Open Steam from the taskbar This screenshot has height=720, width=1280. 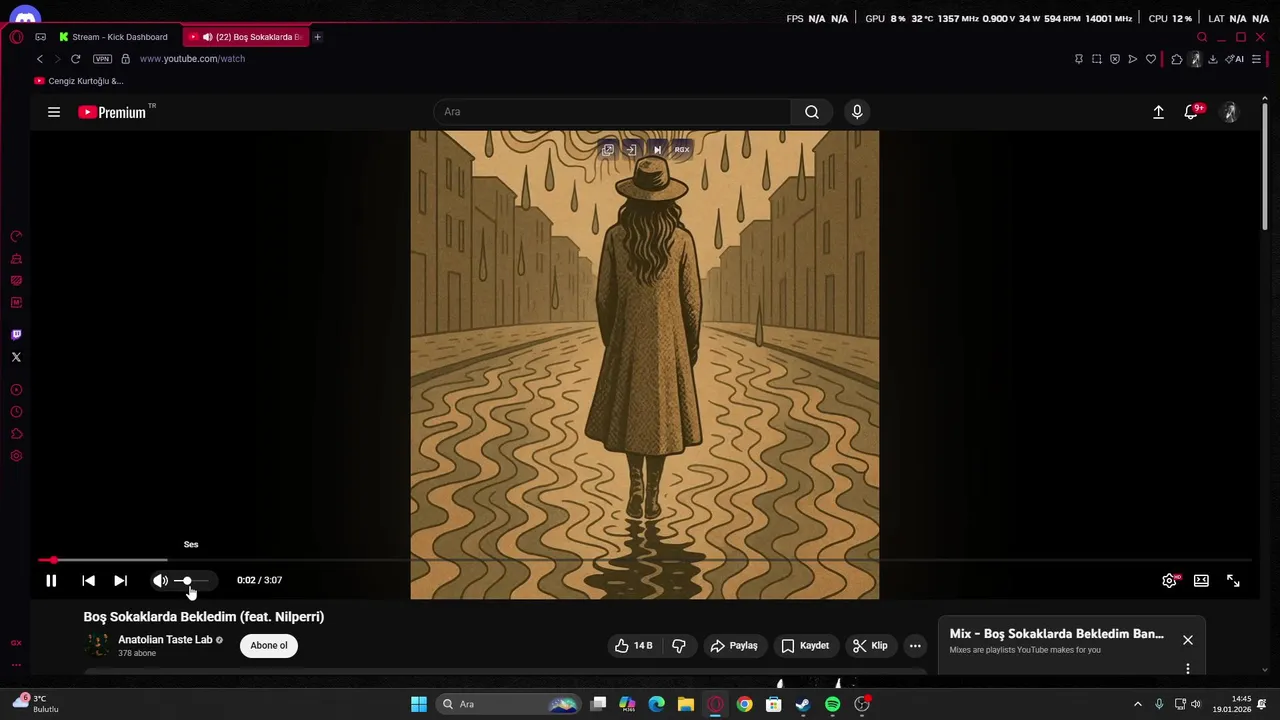tap(803, 704)
